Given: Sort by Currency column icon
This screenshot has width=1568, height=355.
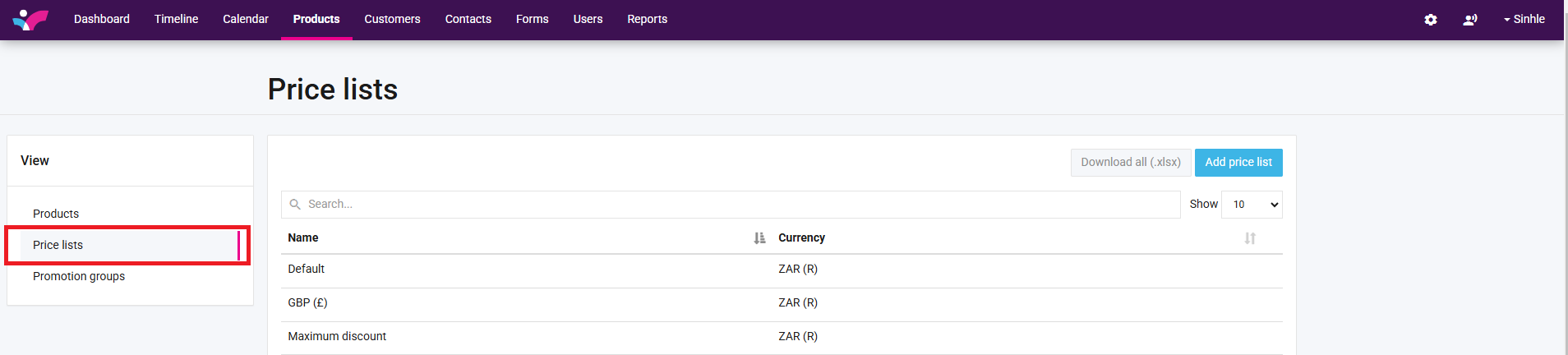Looking at the screenshot, I should (x=1250, y=238).
